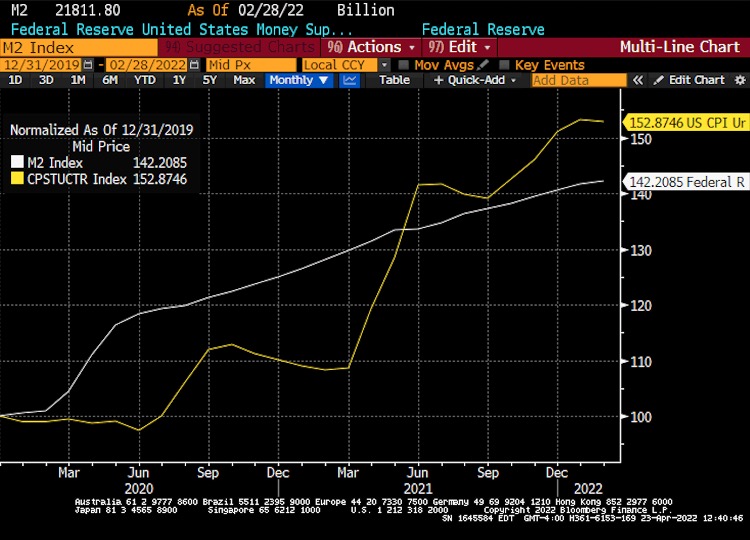Viewport: 750px width, 540px height.
Task: Click the line chart type icon
Action: [350, 80]
